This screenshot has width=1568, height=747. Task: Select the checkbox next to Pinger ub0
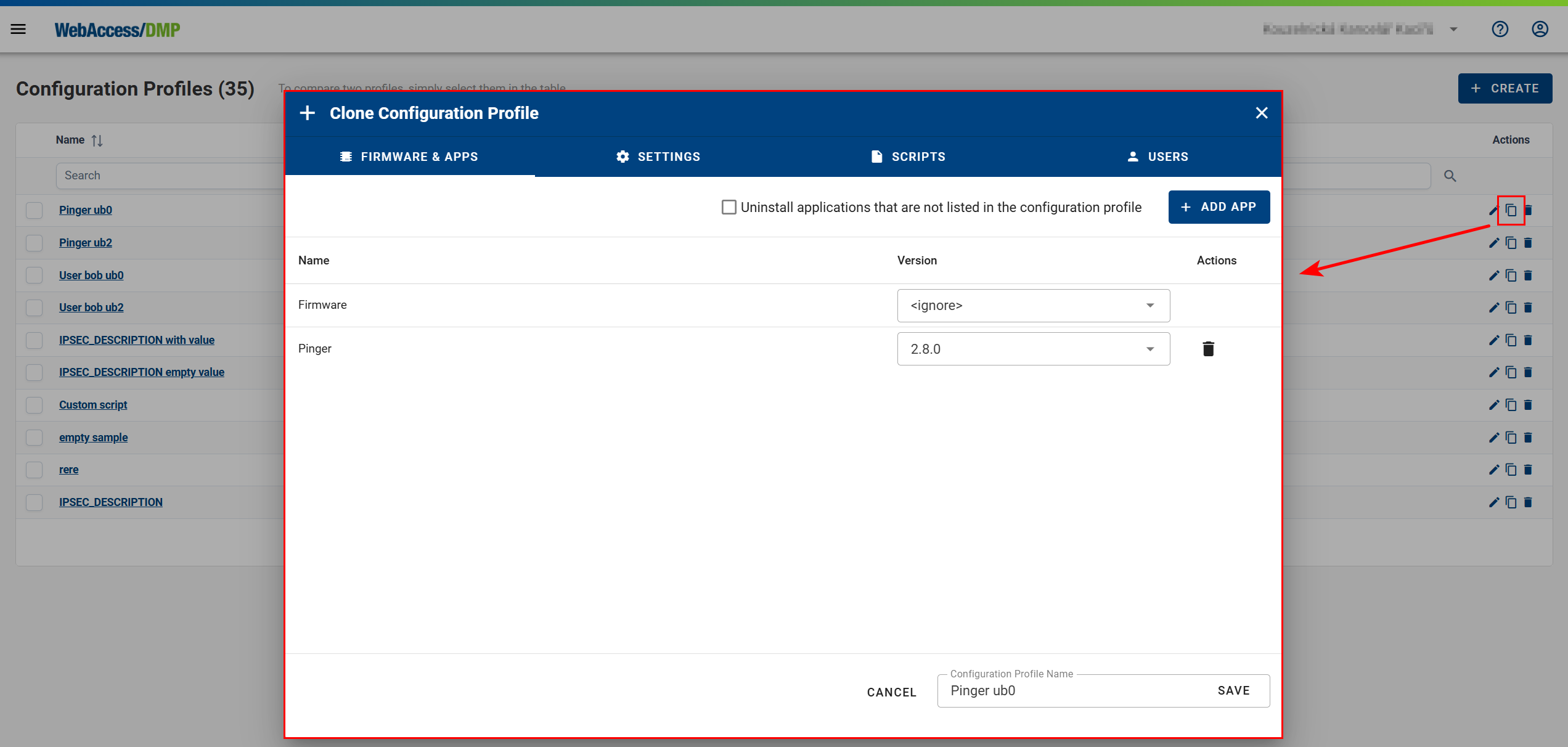point(34,210)
